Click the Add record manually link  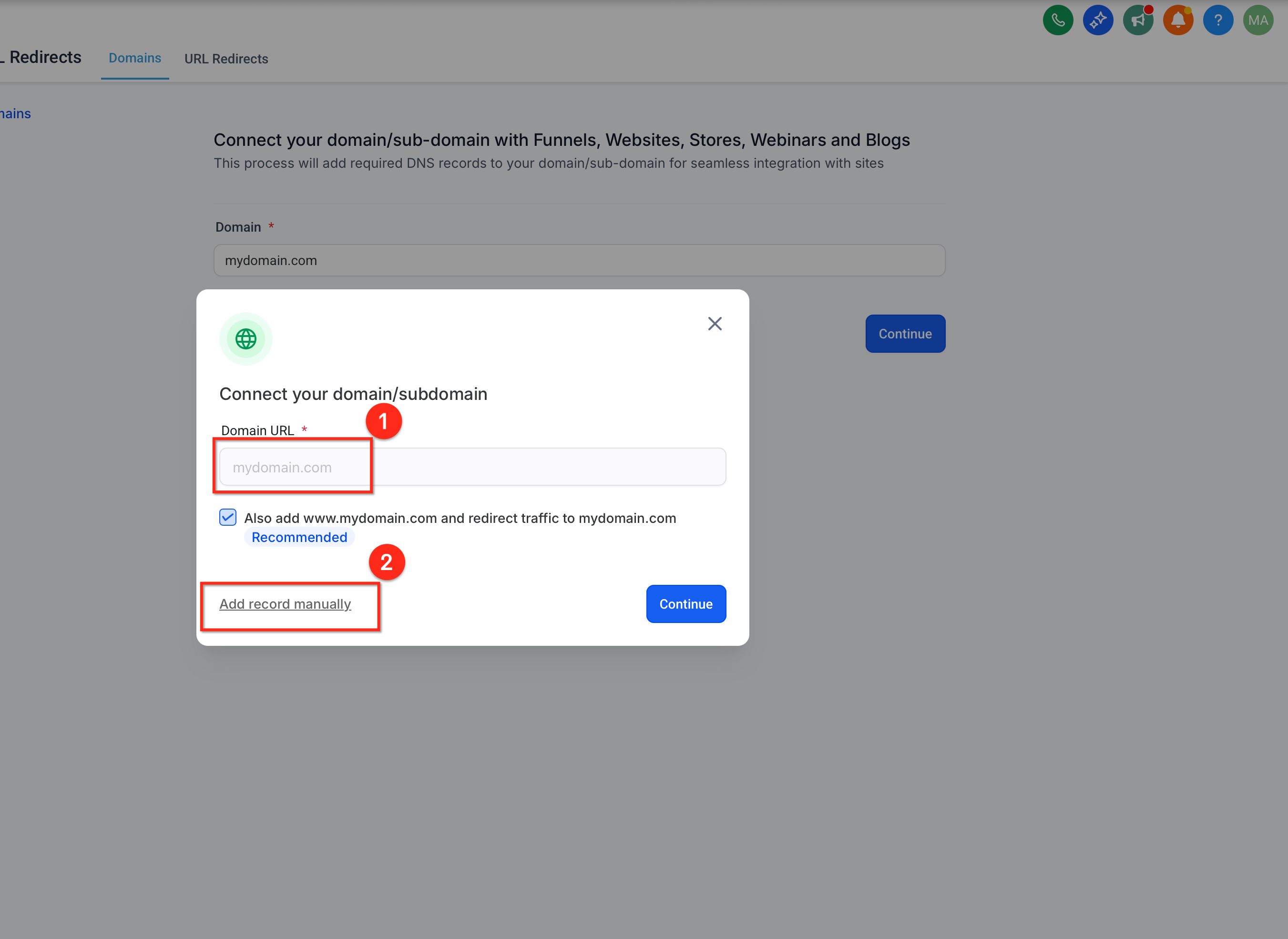coord(286,603)
